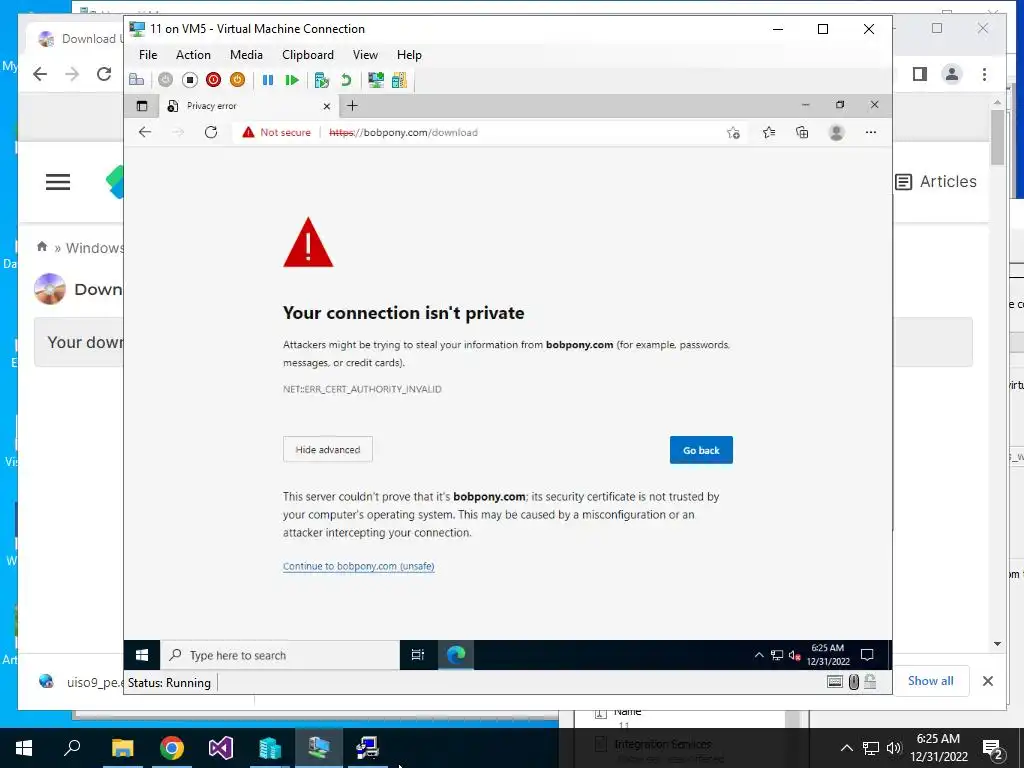1024x768 pixels.
Task: Open Edge tab actions menu icon
Action: click(142, 106)
